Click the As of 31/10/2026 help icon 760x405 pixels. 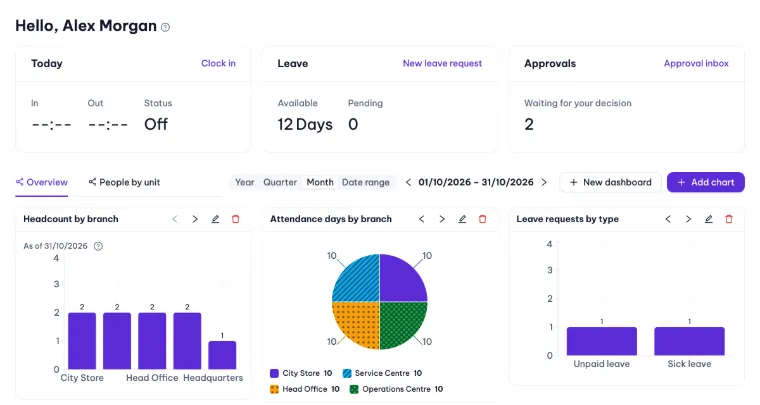point(98,246)
